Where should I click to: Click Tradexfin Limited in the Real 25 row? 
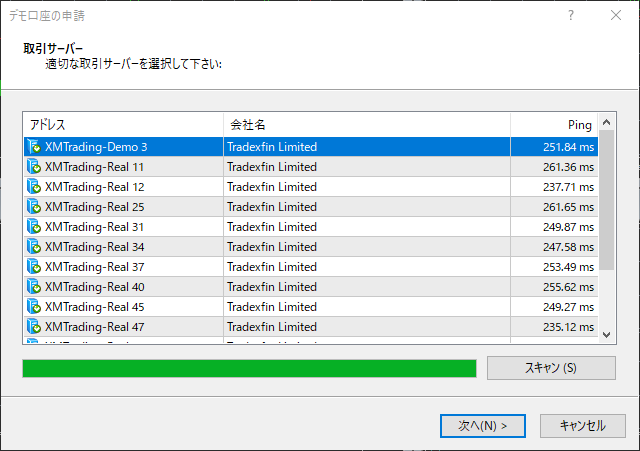272,207
